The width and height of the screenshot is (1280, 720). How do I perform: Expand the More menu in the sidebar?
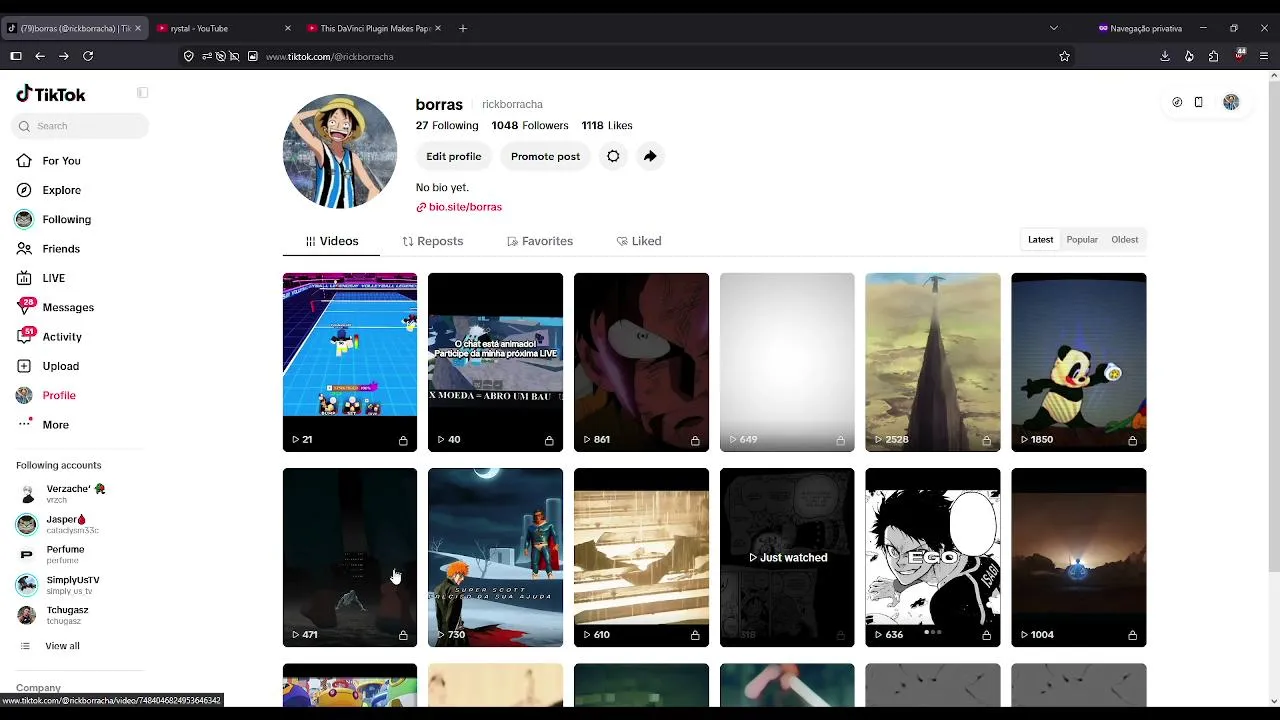click(x=55, y=425)
